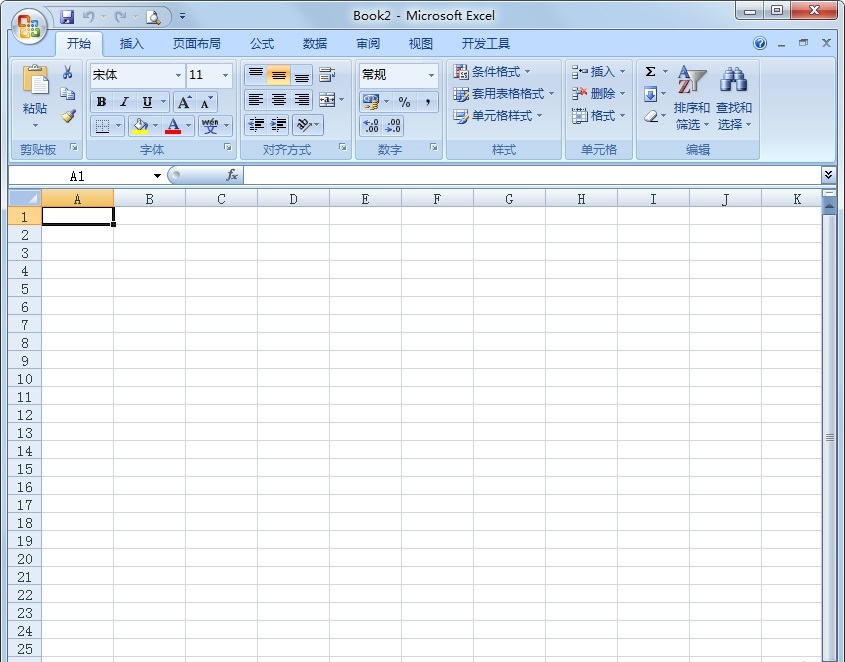Increase indent in alignment group

pyautogui.click(x=278, y=125)
